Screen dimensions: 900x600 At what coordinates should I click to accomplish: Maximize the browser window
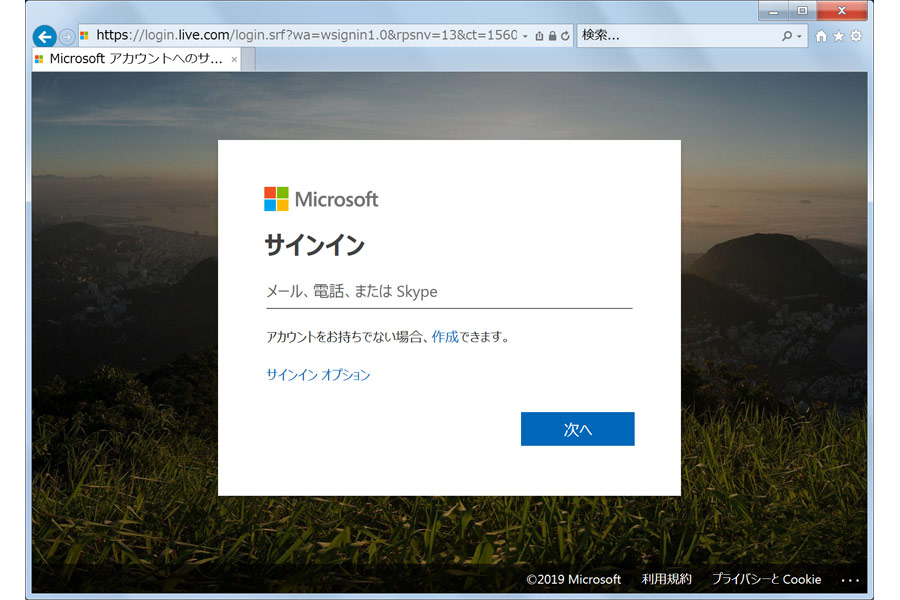point(802,11)
